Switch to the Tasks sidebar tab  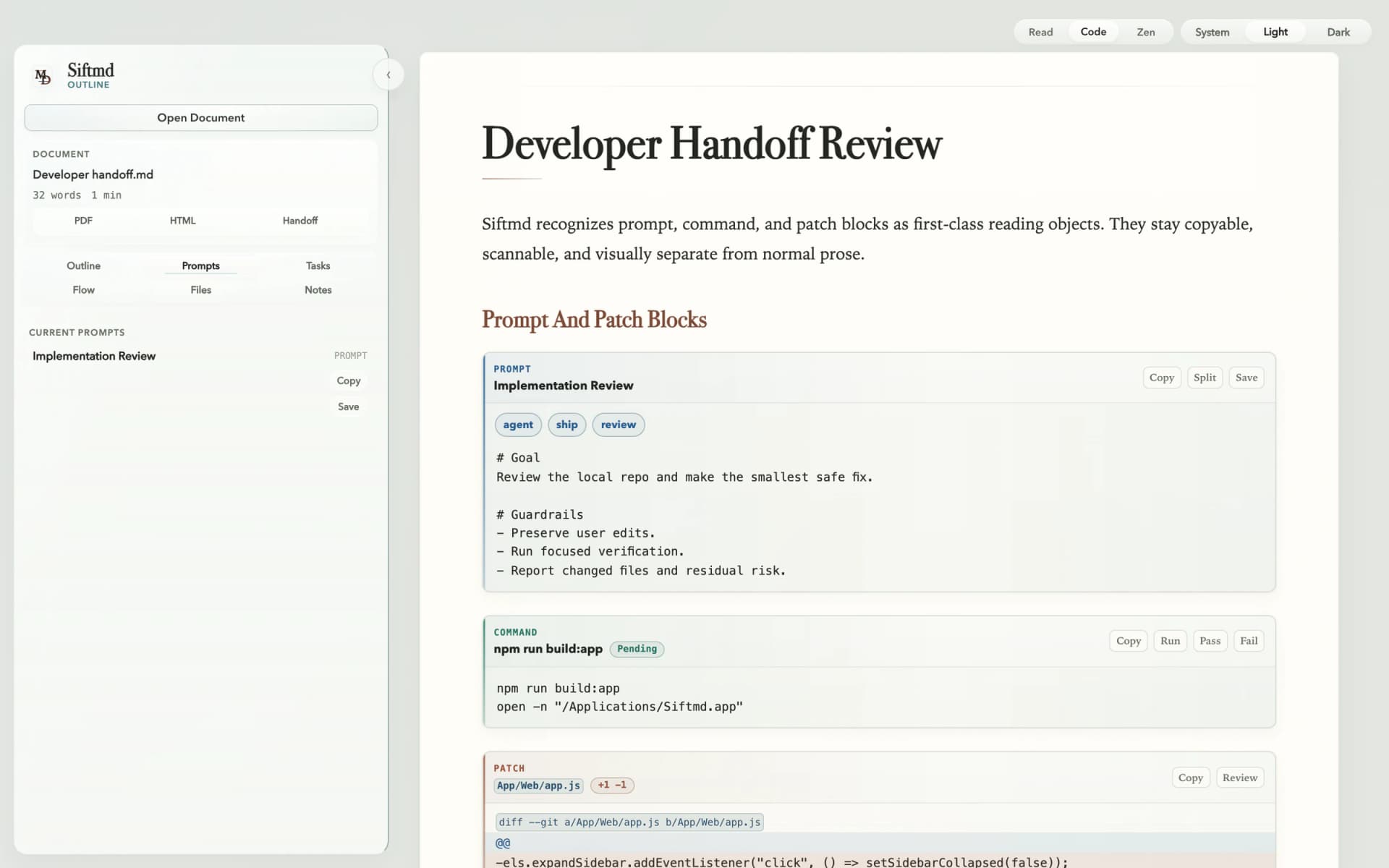[x=318, y=265]
